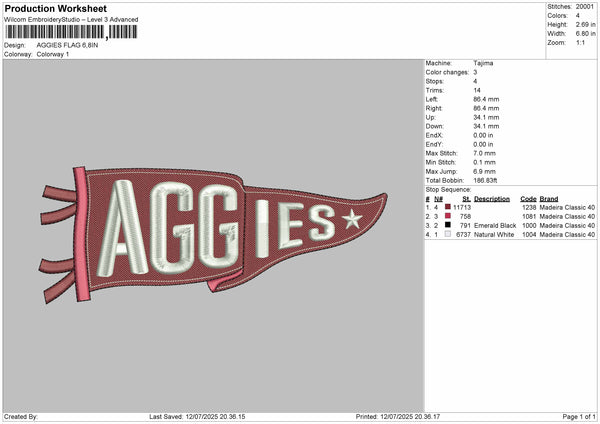Click the barcode image
The image size is (600, 424).
[x=71, y=32]
